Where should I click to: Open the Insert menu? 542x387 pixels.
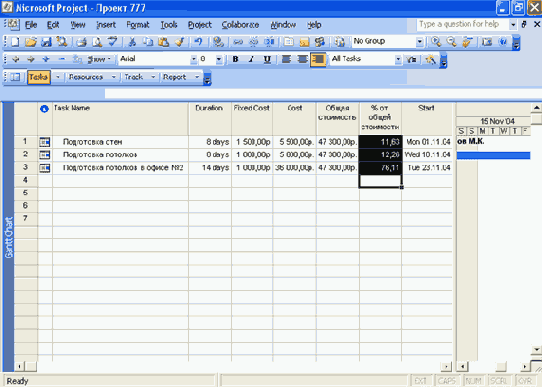pos(106,25)
